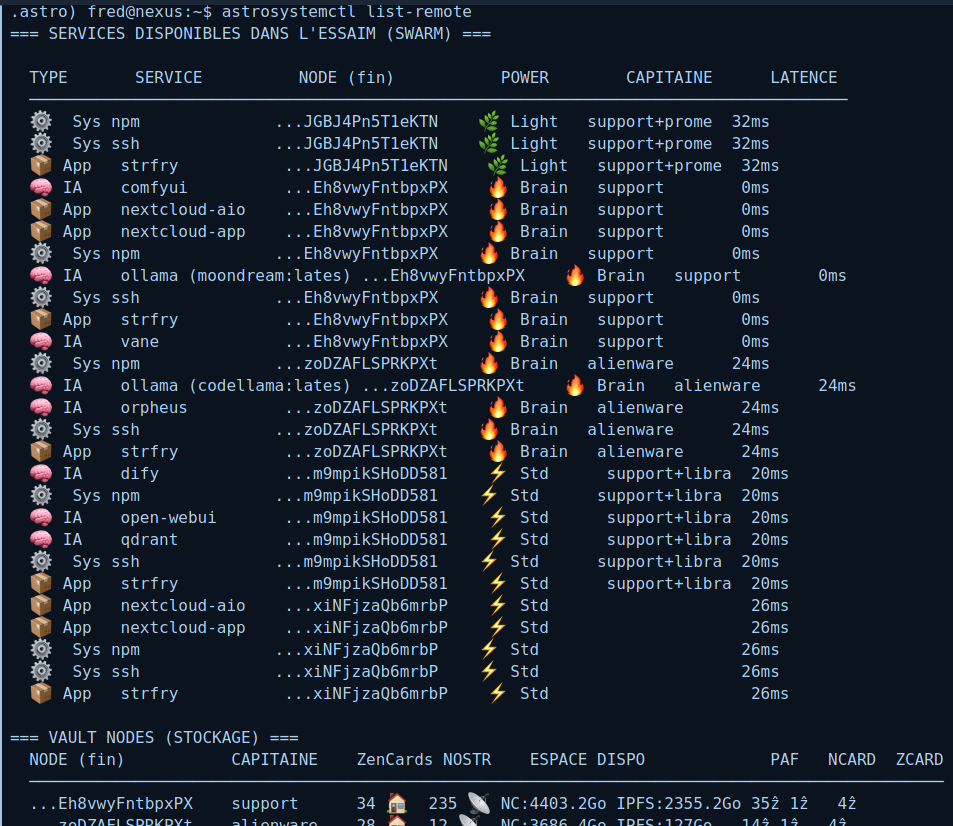Click the CAPITAINE header in the services table
This screenshot has height=826, width=953.
pyautogui.click(x=669, y=77)
